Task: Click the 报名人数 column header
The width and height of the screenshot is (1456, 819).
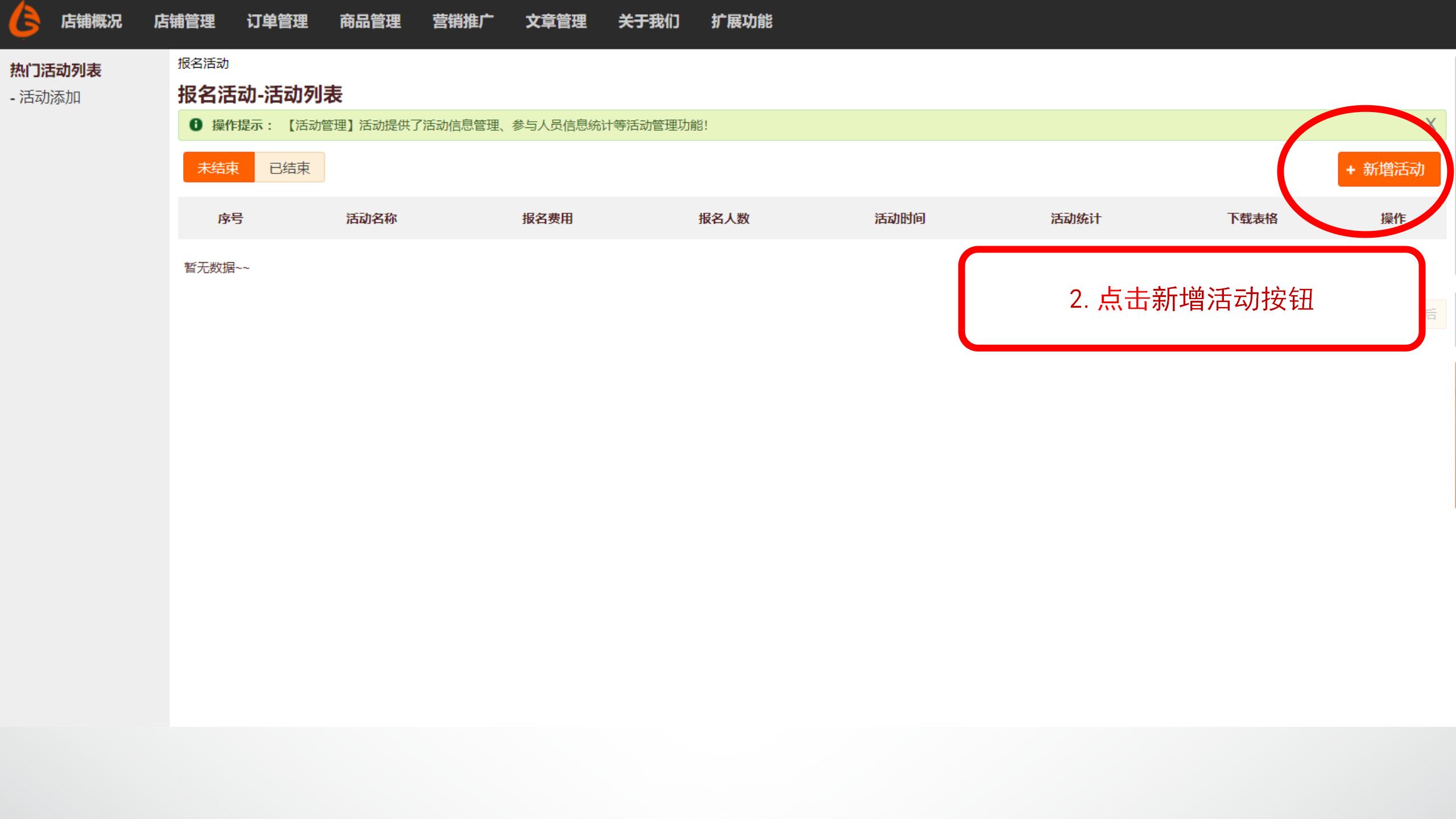Action: tap(724, 218)
